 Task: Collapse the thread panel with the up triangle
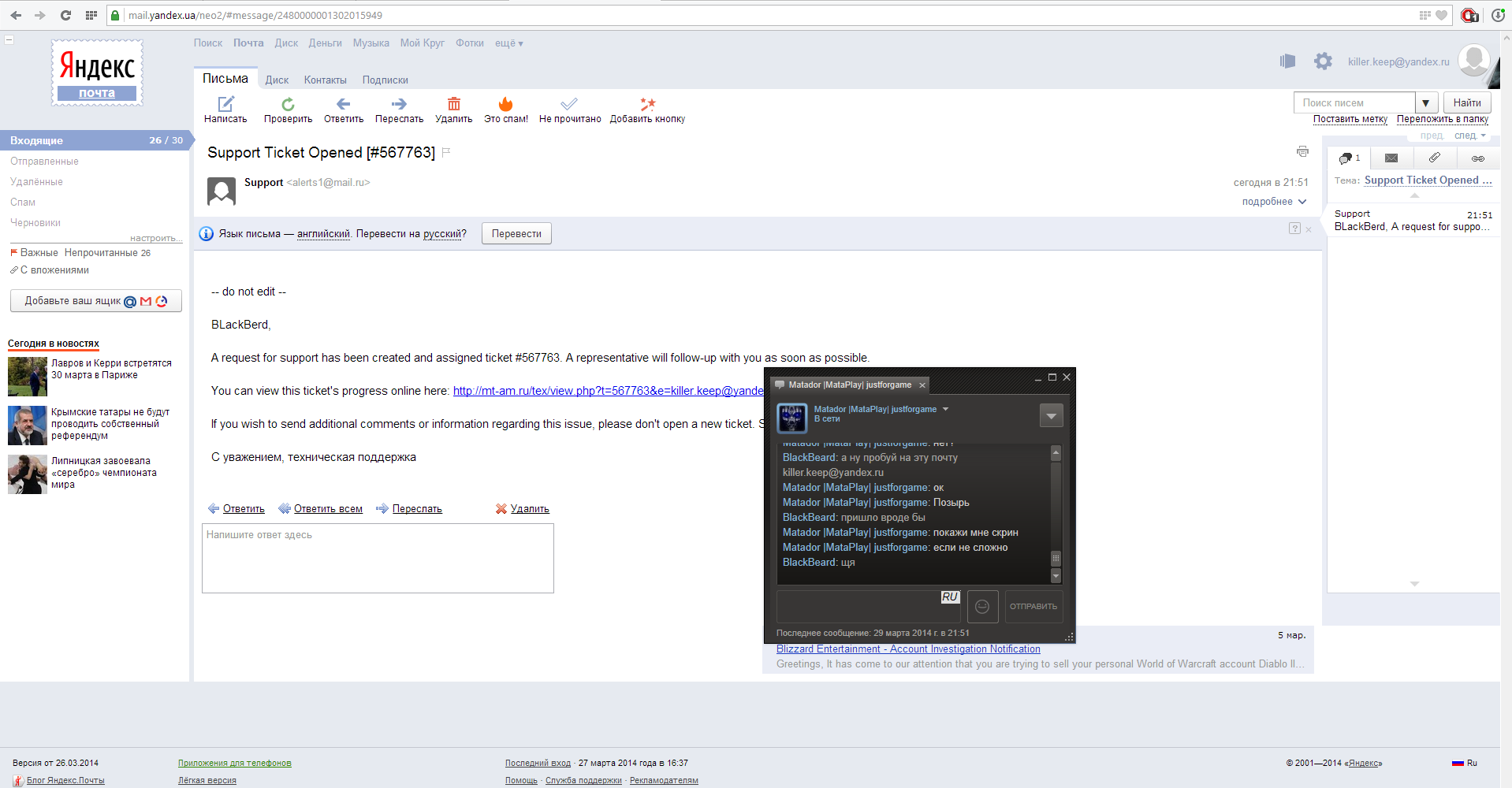[1414, 195]
